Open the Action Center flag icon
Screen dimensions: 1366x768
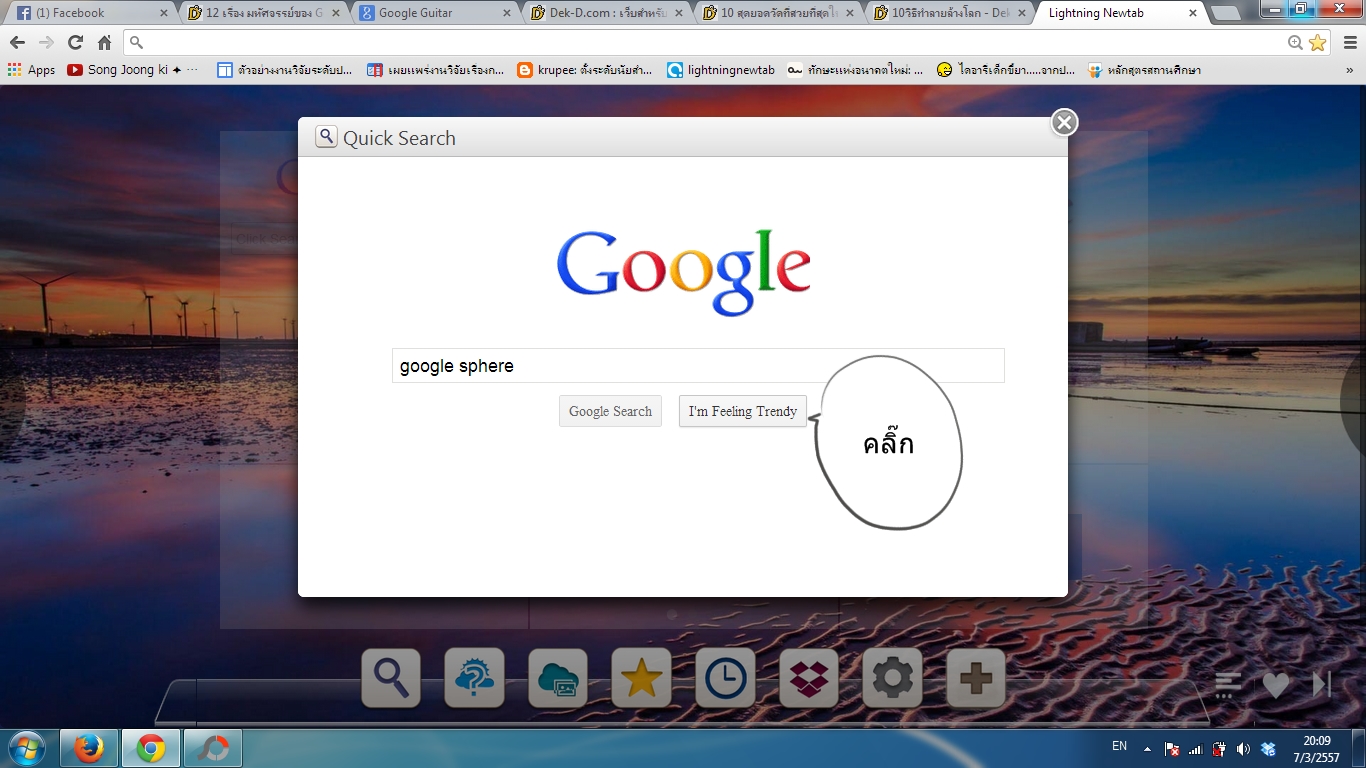click(1172, 748)
